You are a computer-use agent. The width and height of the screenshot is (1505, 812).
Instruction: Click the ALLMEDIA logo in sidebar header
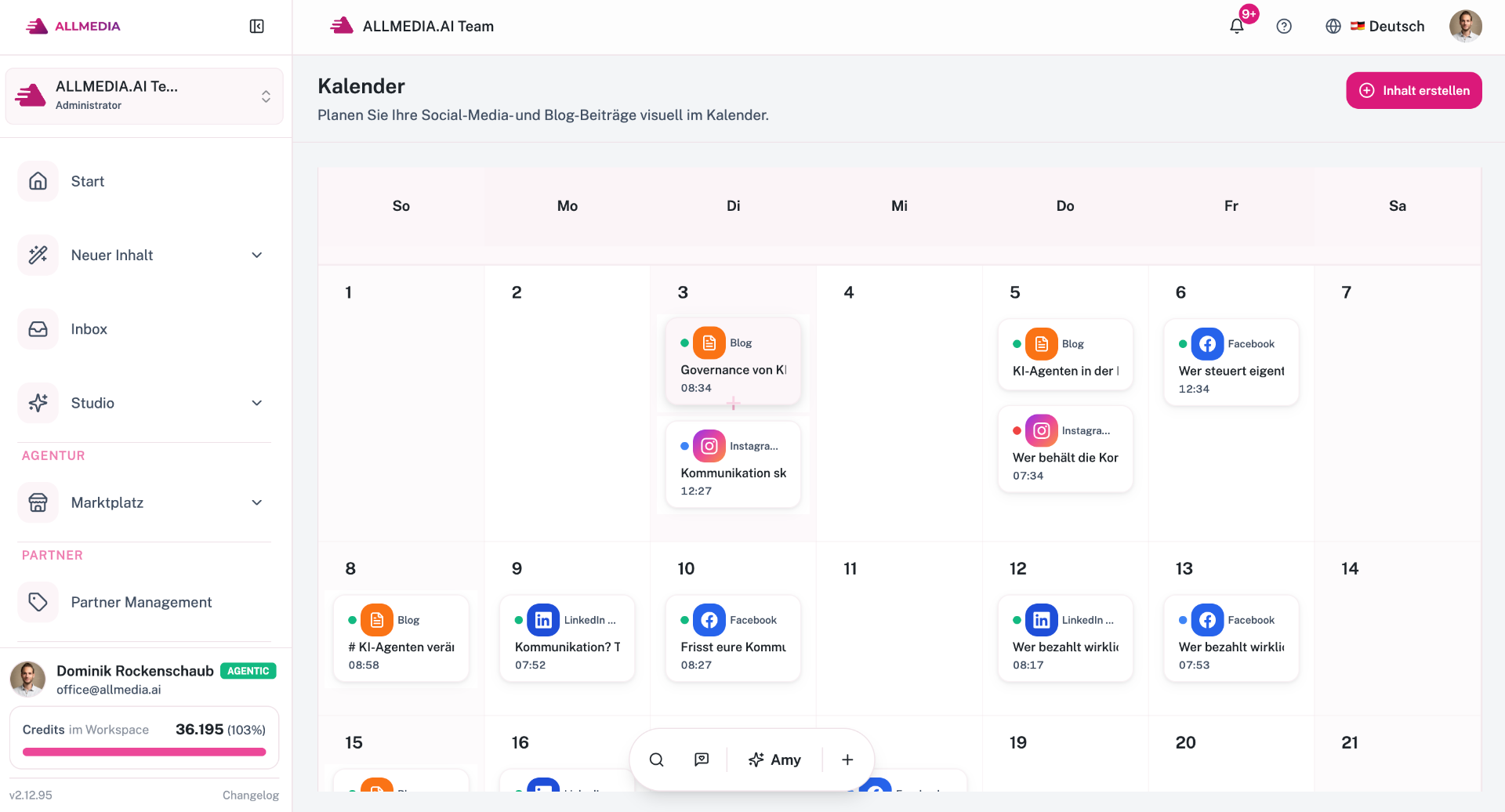click(73, 26)
